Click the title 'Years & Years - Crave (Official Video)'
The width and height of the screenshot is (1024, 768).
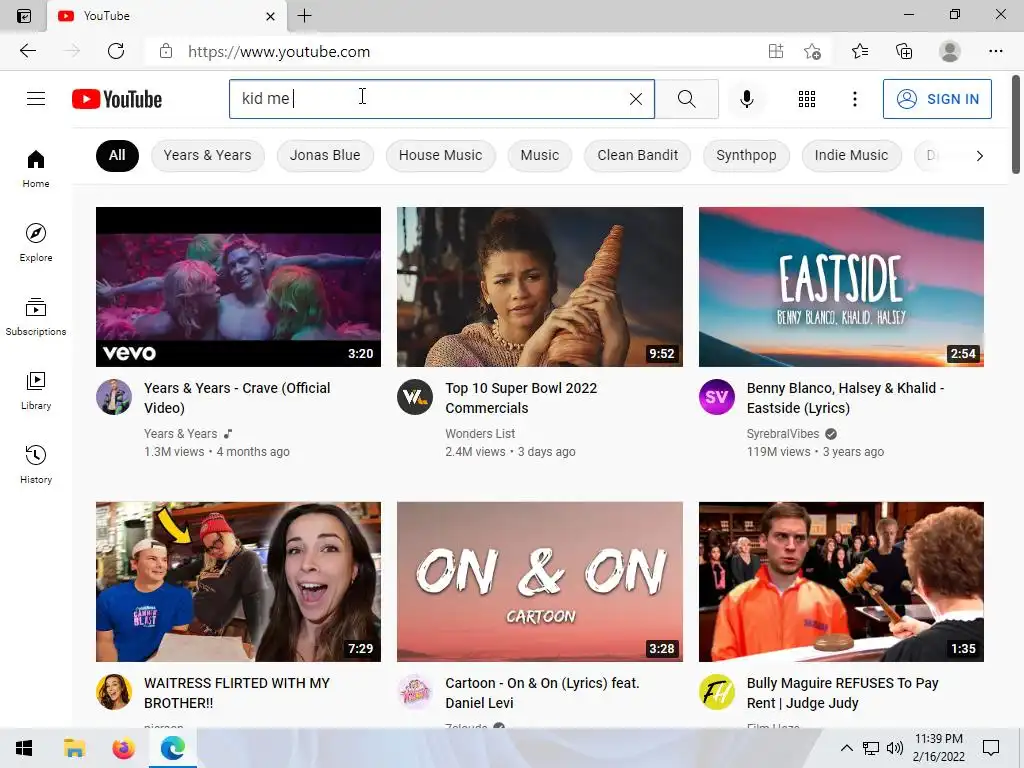pos(237,398)
